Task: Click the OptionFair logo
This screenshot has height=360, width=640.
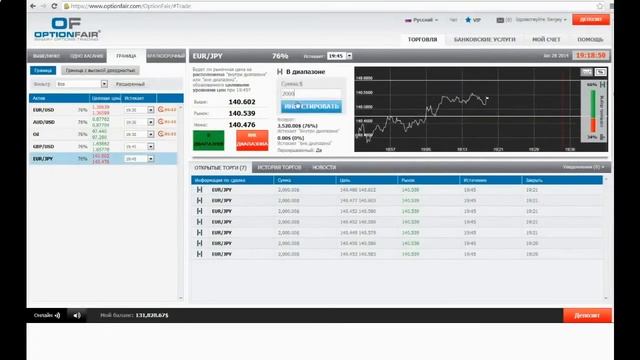Action: click(67, 29)
